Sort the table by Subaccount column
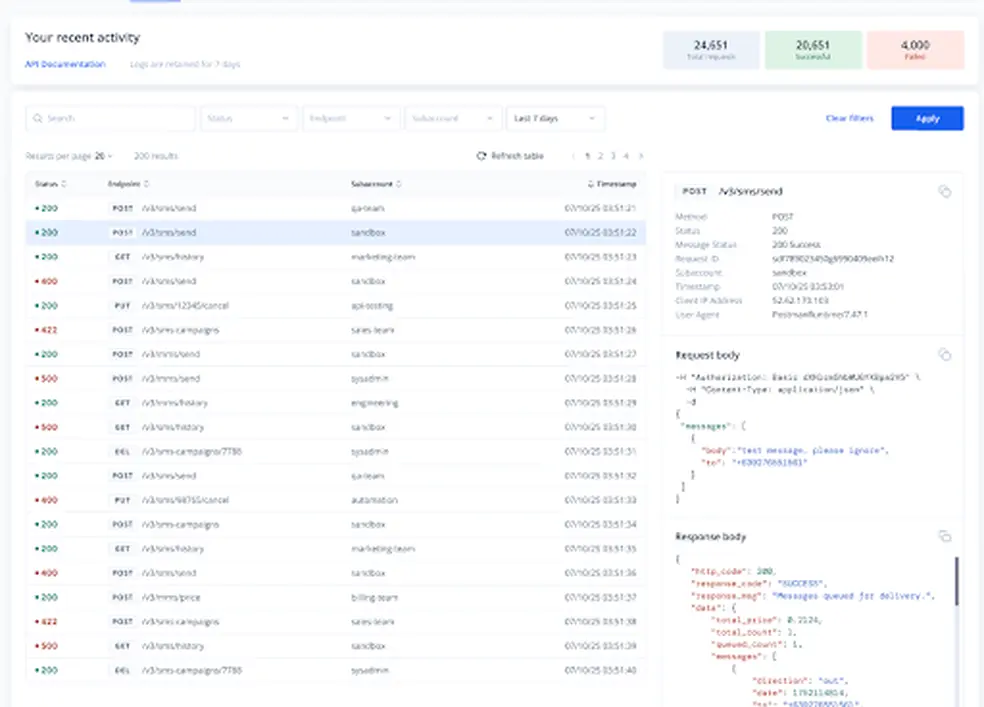Viewport: 984px width, 707px height. pos(376,184)
